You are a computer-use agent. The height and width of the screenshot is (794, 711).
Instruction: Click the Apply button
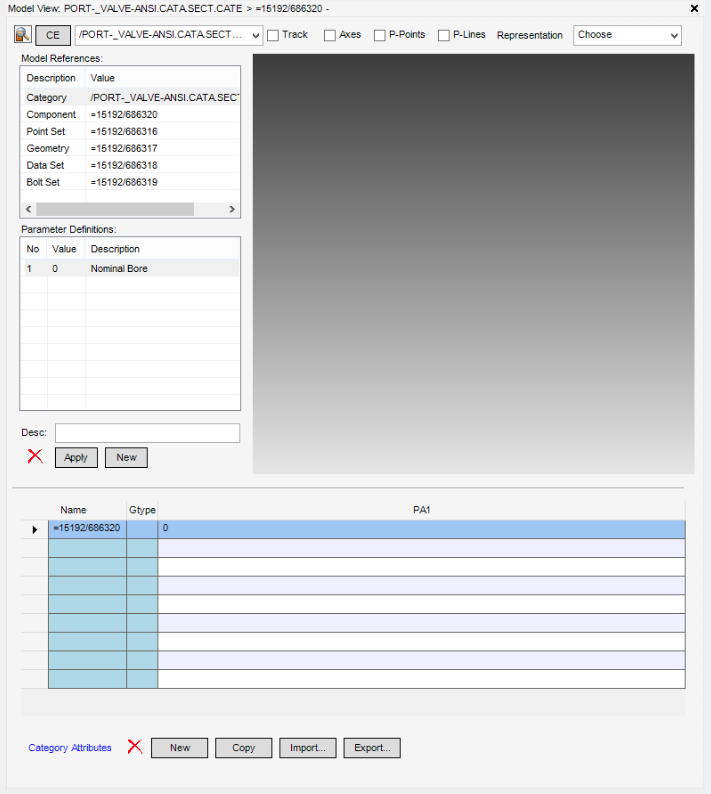(x=76, y=457)
